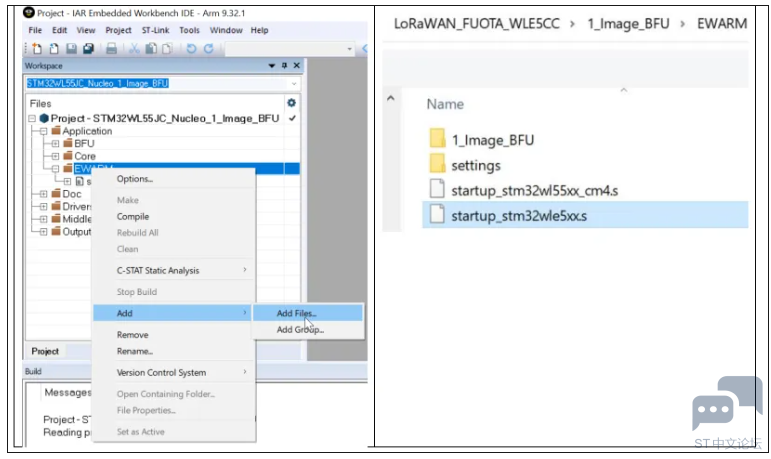Click the startup_stm32wle5xx.s file icon
The height and width of the screenshot is (459, 771).
[x=437, y=214]
